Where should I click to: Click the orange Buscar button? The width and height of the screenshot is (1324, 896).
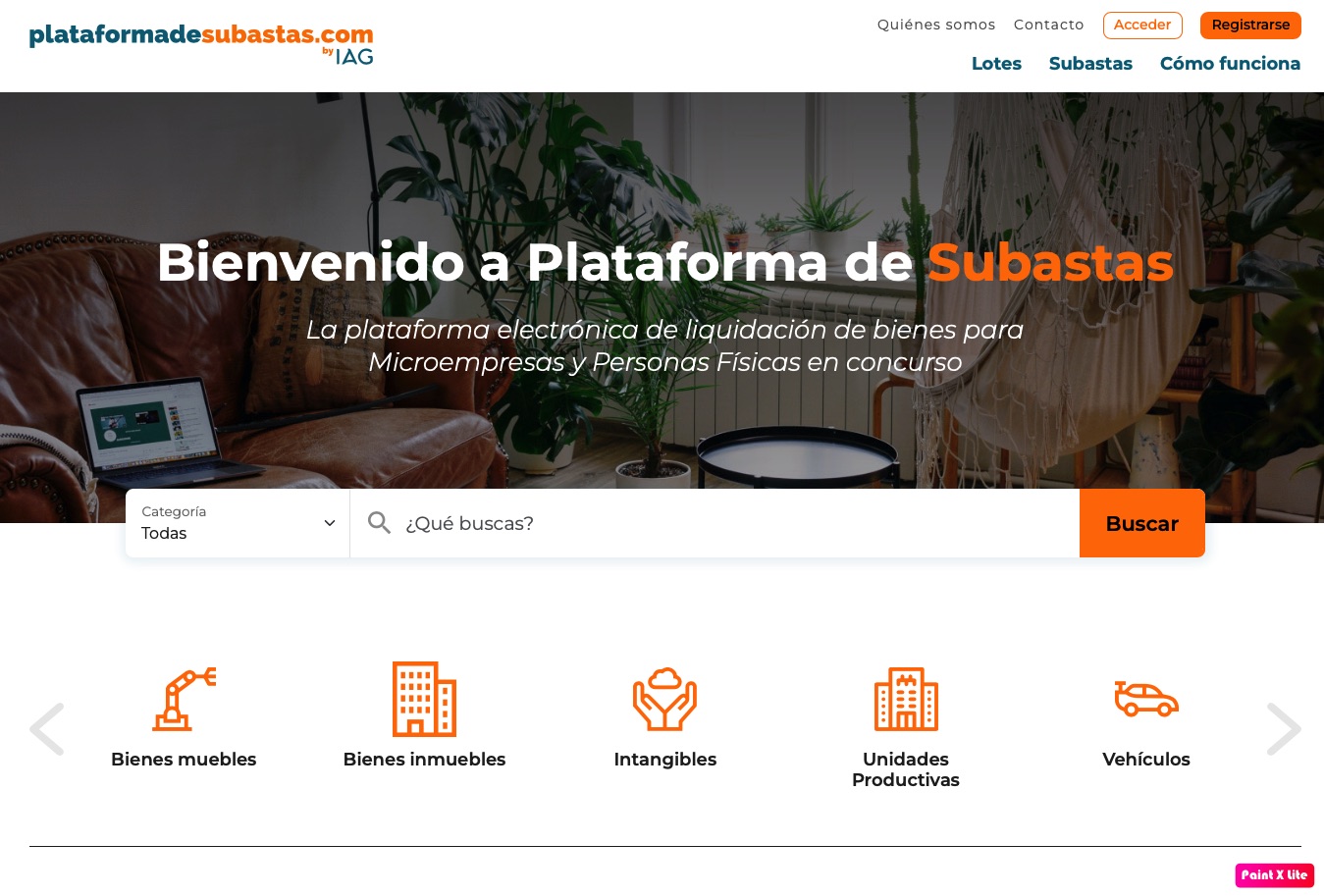tap(1142, 523)
